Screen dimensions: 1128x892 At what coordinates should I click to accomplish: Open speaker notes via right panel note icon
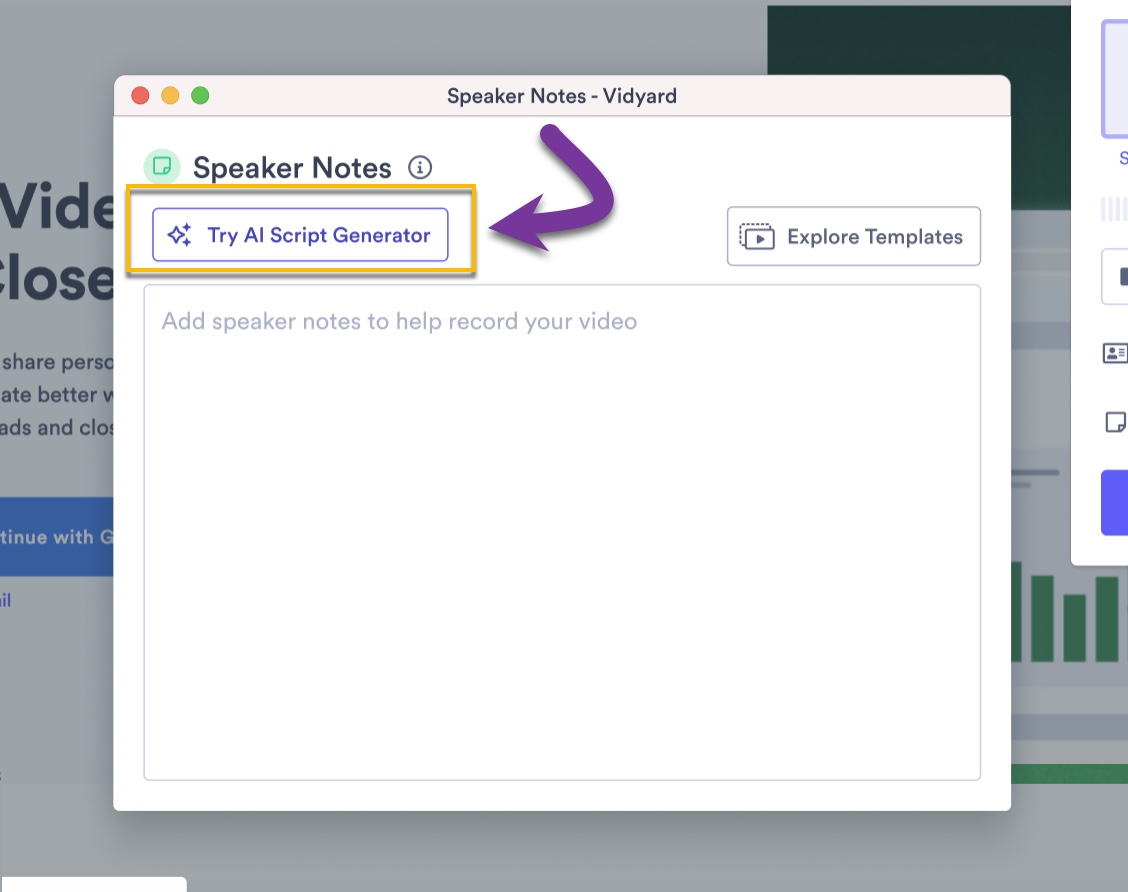click(1115, 422)
